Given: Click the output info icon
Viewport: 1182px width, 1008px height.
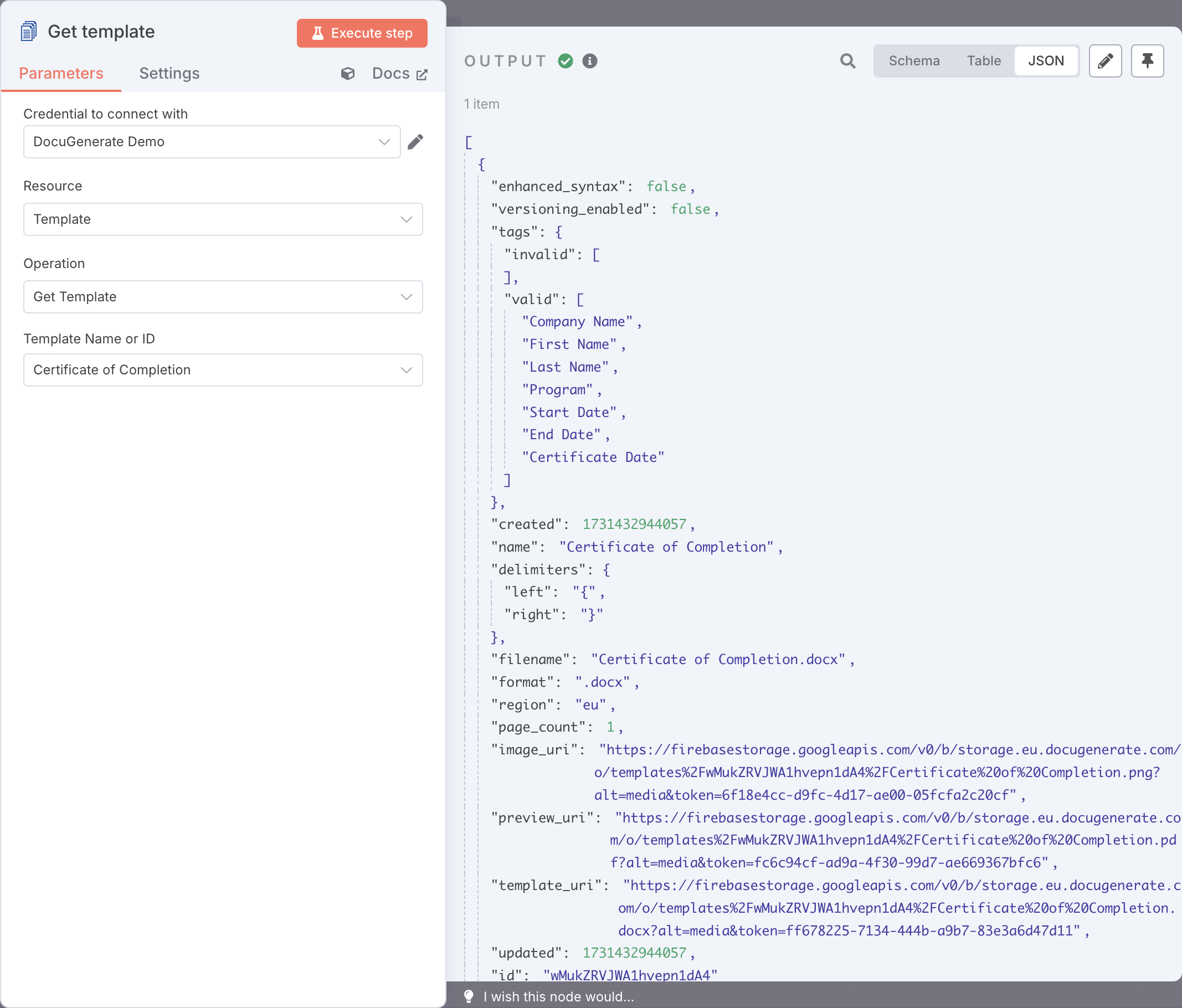Looking at the screenshot, I should point(590,61).
